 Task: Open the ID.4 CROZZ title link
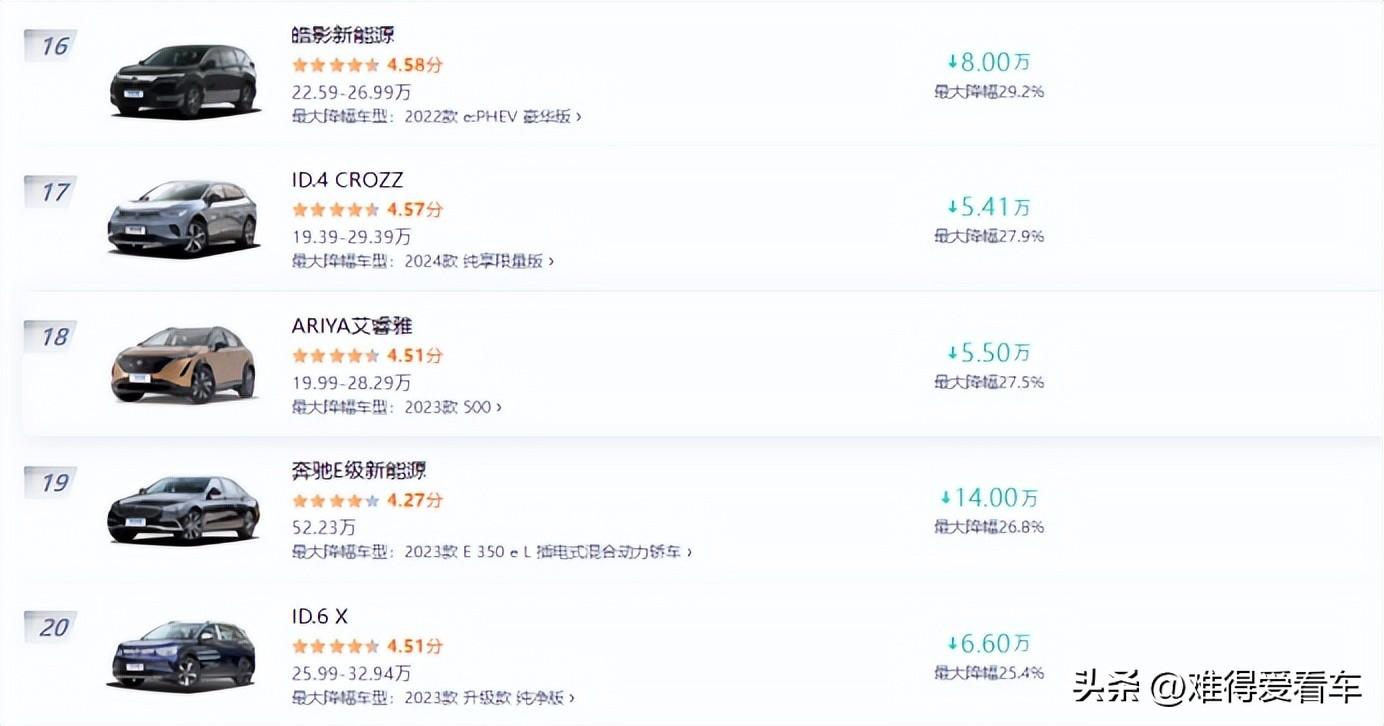point(347,180)
